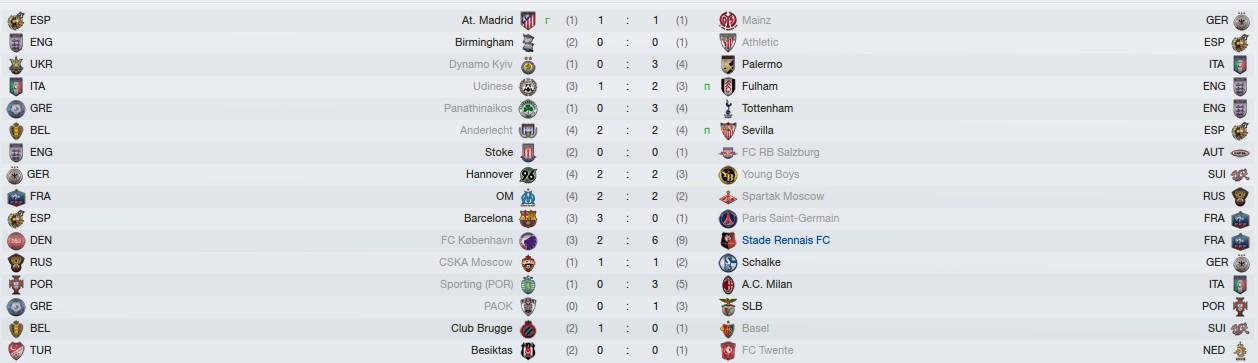This screenshot has width=1258, height=363.
Task: Click the Sevilla team name
Action: [x=758, y=130]
